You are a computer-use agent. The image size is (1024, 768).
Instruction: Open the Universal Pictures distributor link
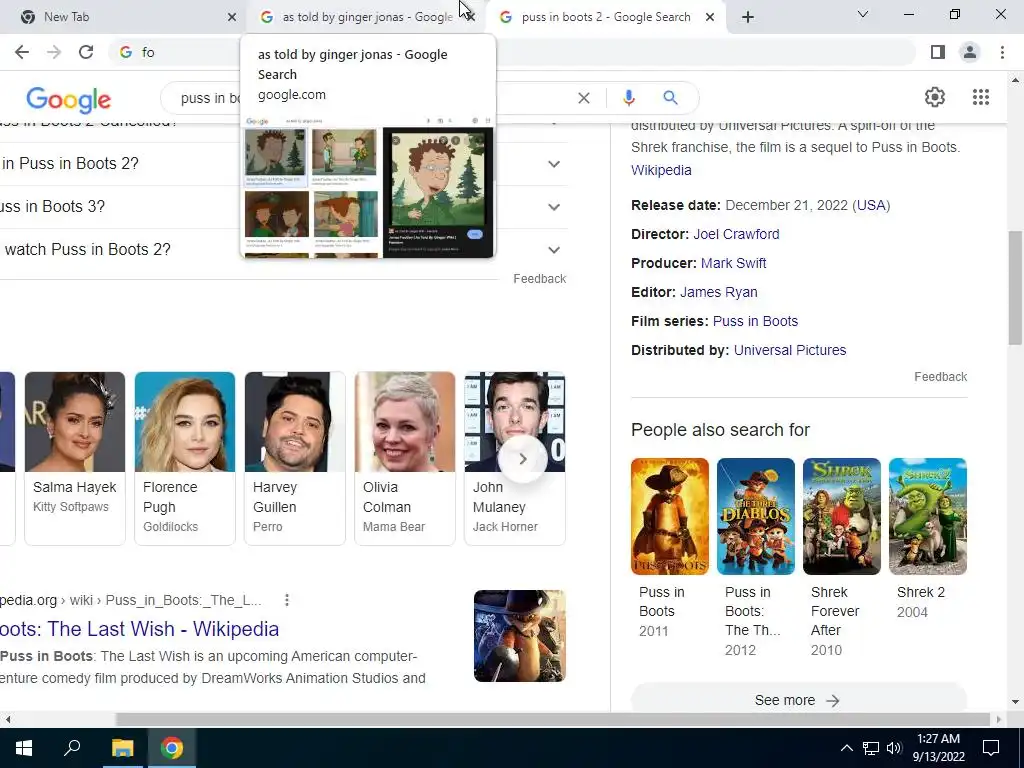pos(790,350)
